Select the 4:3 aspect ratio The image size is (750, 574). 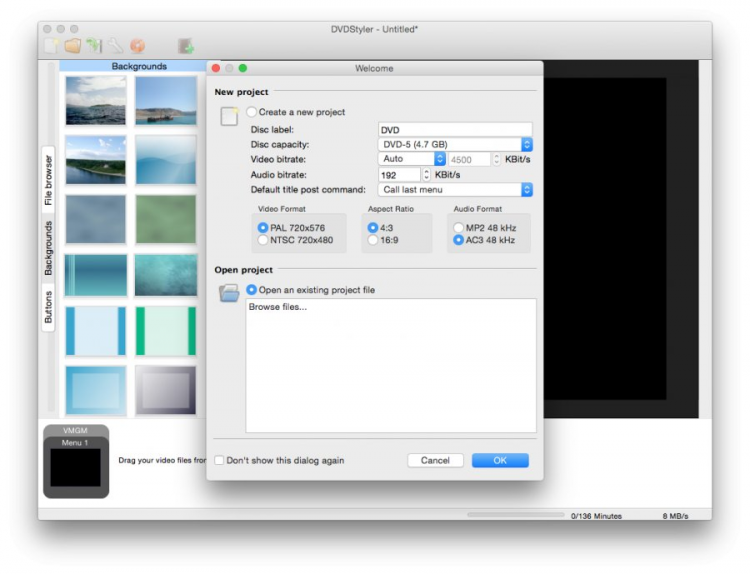coord(373,228)
